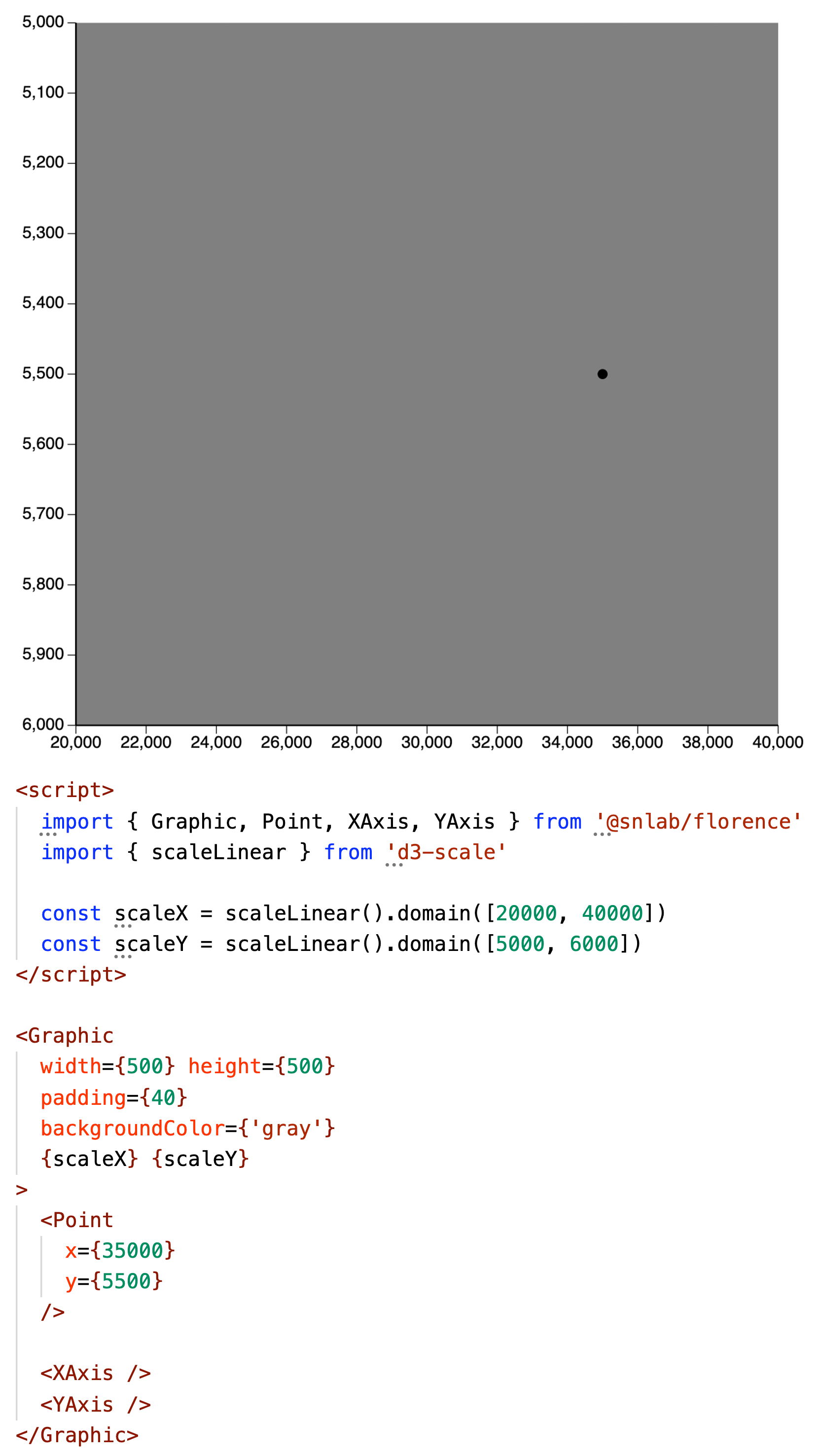Image resolution: width=820 pixels, height=1456 pixels.
Task: Click the 40,000 x-axis tick label
Action: tap(778, 742)
